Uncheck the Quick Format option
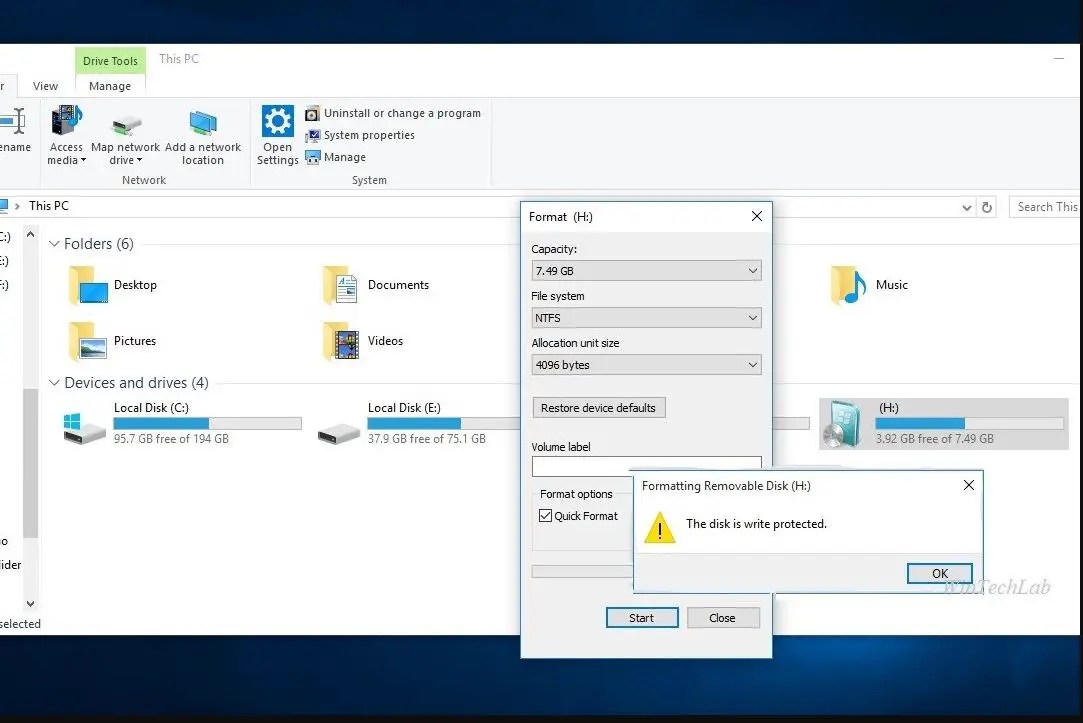 point(545,516)
